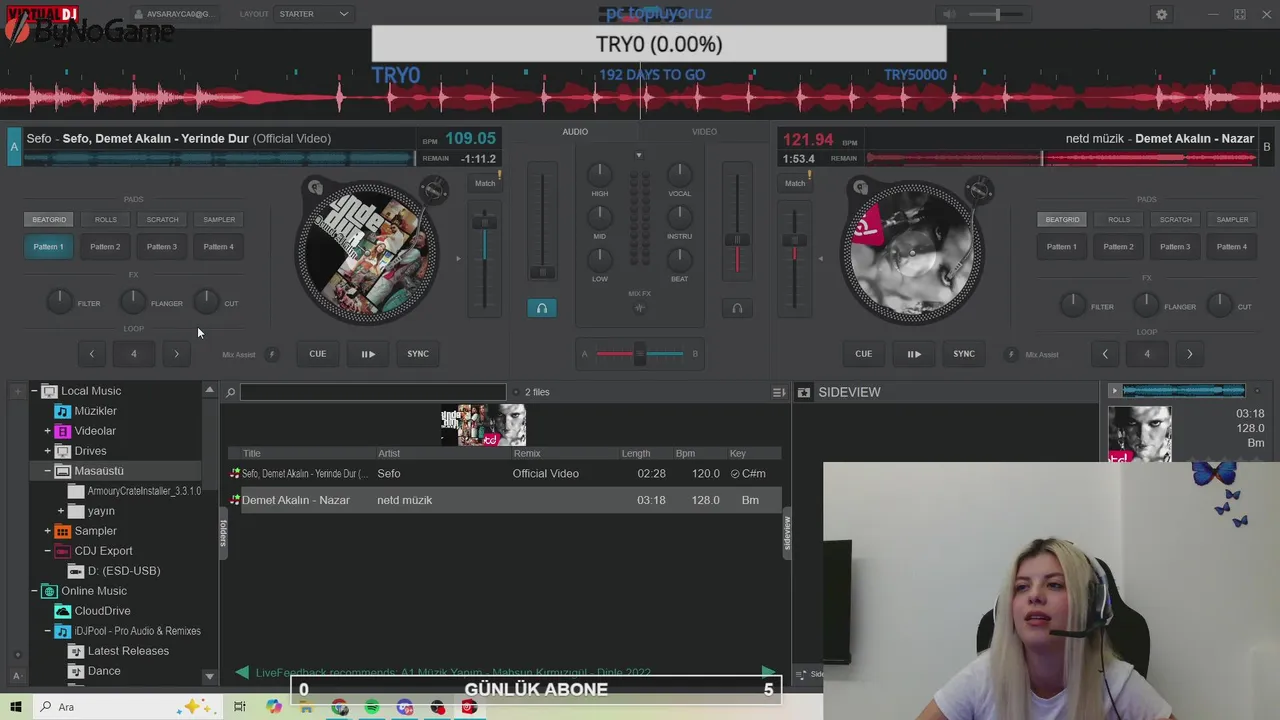Click CUE on the right deck
Viewport: 1280px width, 720px height.
click(x=864, y=354)
